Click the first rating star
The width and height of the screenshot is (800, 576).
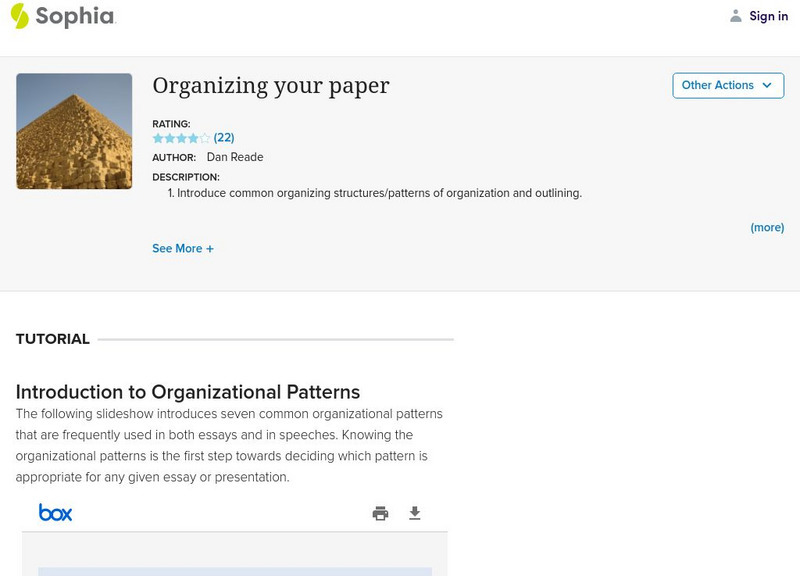coord(157,138)
